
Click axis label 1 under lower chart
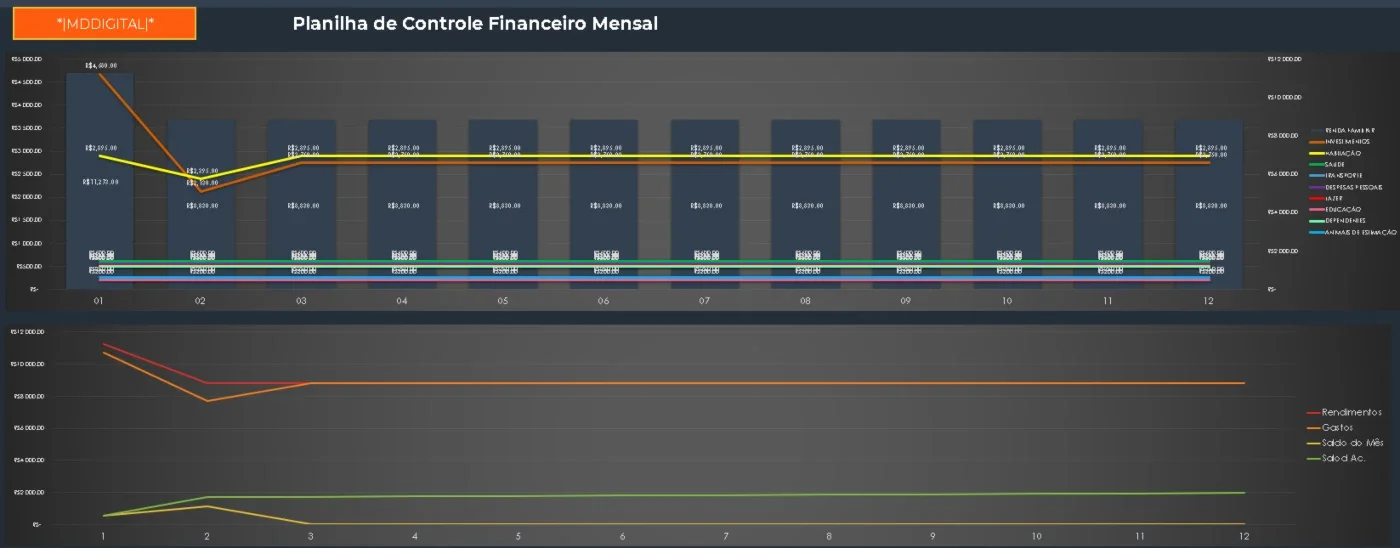point(103,536)
